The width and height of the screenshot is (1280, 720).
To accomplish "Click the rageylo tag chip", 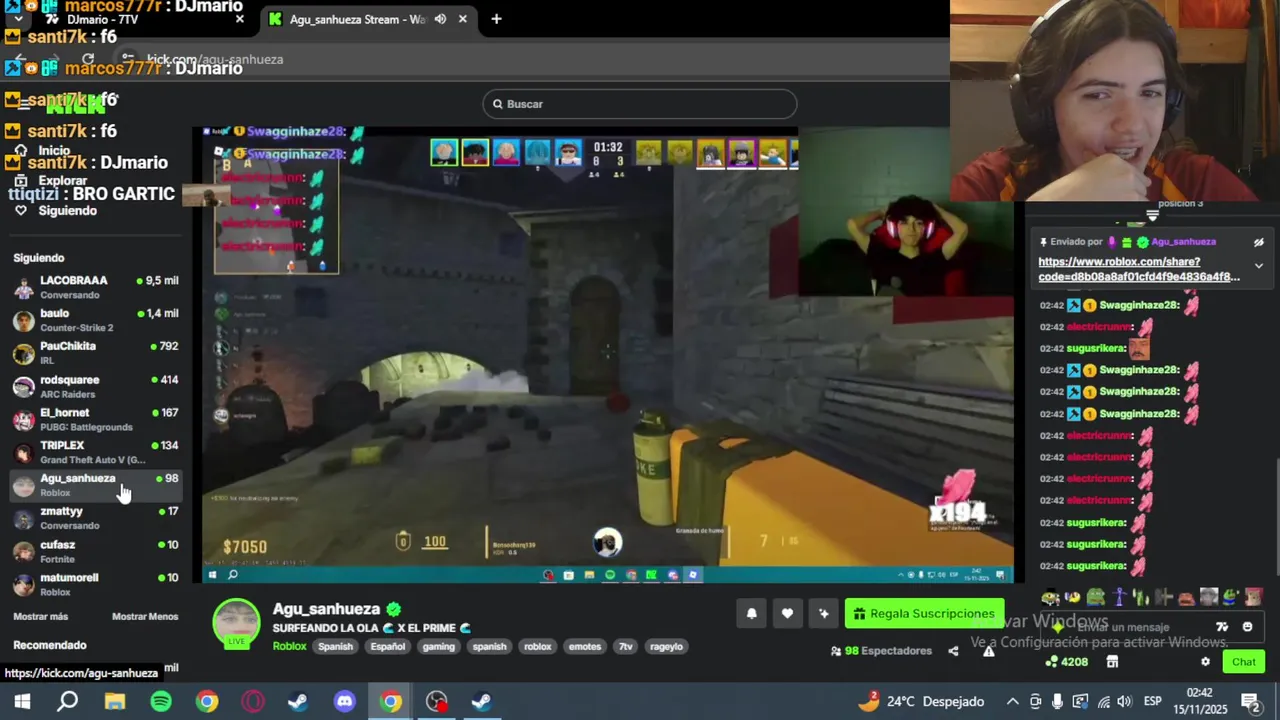I will click(666, 647).
